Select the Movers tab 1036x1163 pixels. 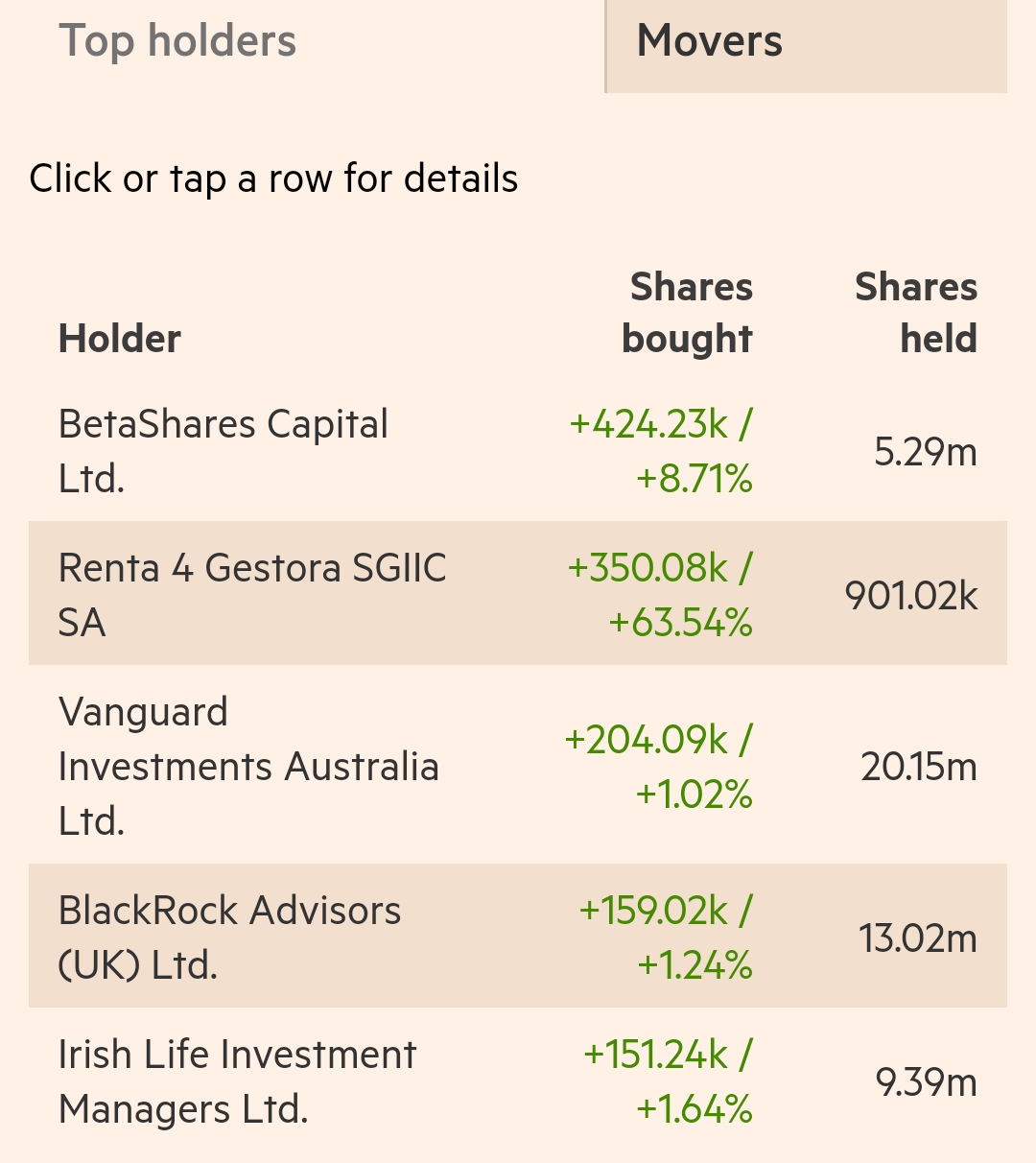tap(710, 41)
